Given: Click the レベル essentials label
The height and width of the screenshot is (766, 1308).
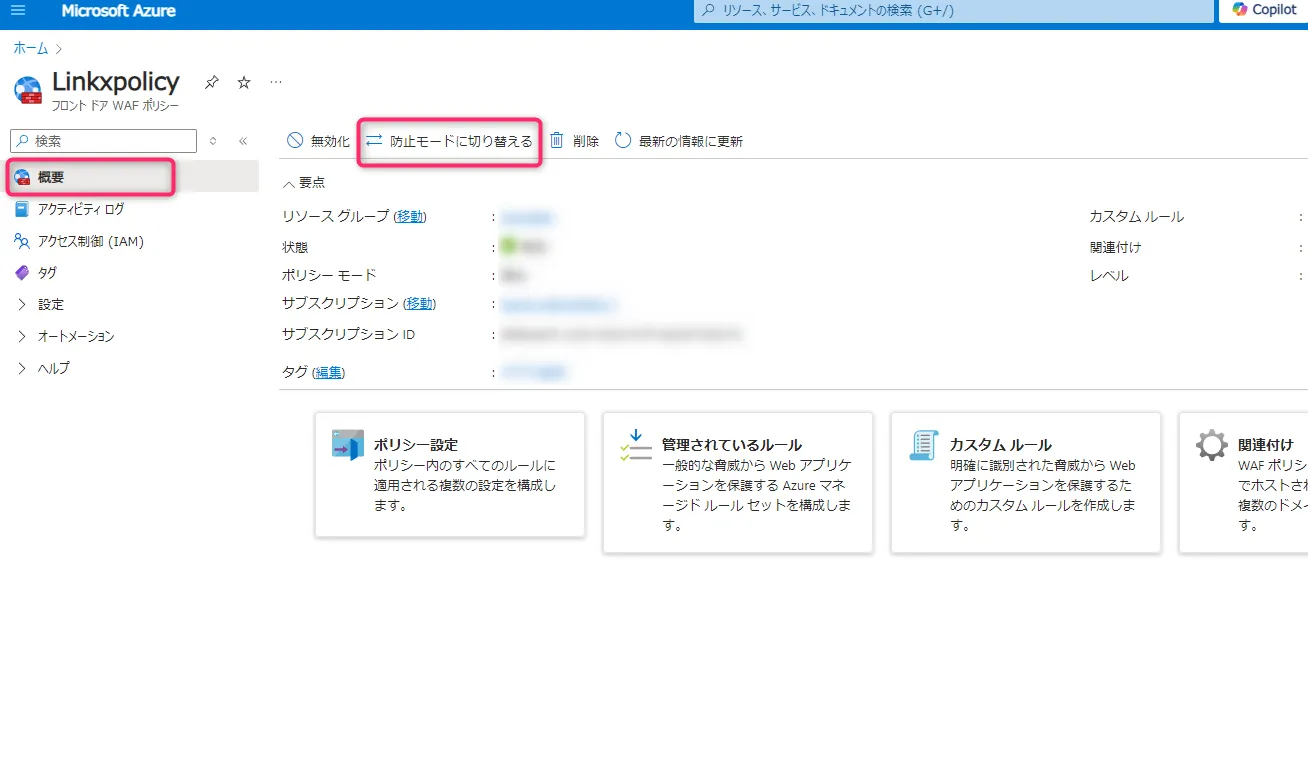Looking at the screenshot, I should click(x=1109, y=275).
